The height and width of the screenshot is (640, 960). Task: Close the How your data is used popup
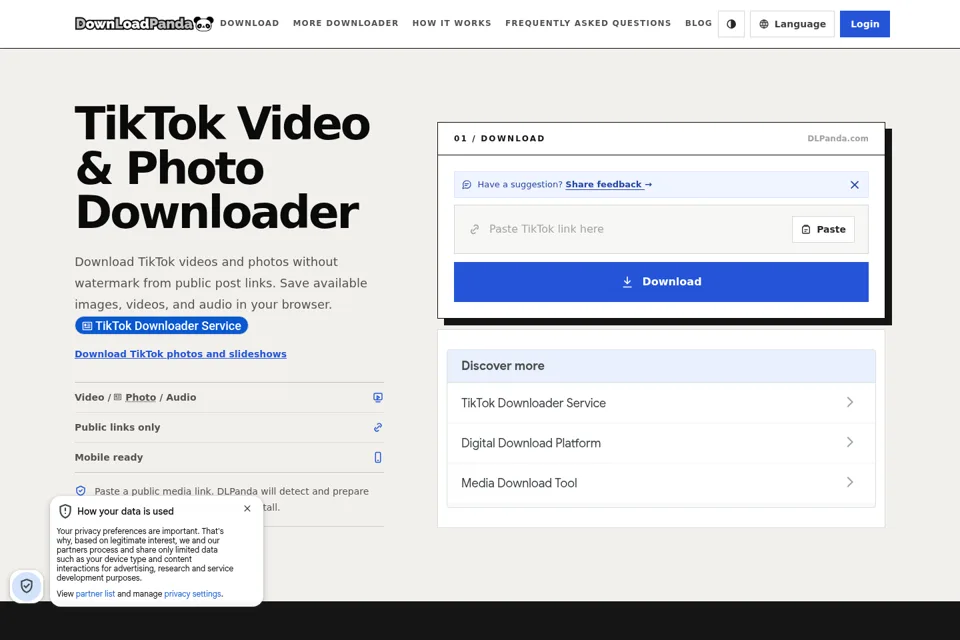click(247, 508)
